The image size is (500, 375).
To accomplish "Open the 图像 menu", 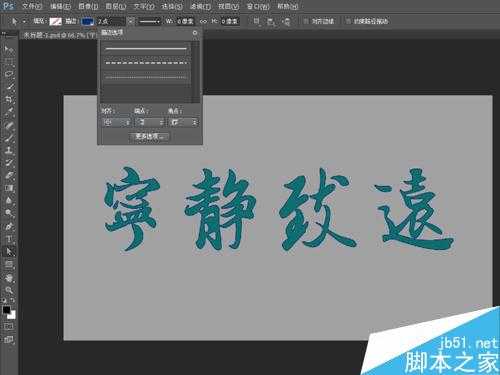I will [x=88, y=6].
